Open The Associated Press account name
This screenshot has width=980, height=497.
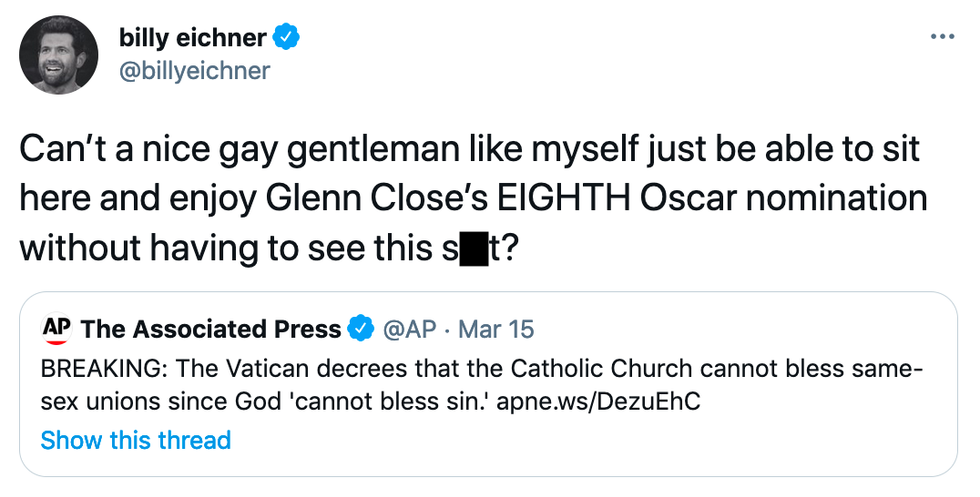pyautogui.click(x=210, y=329)
